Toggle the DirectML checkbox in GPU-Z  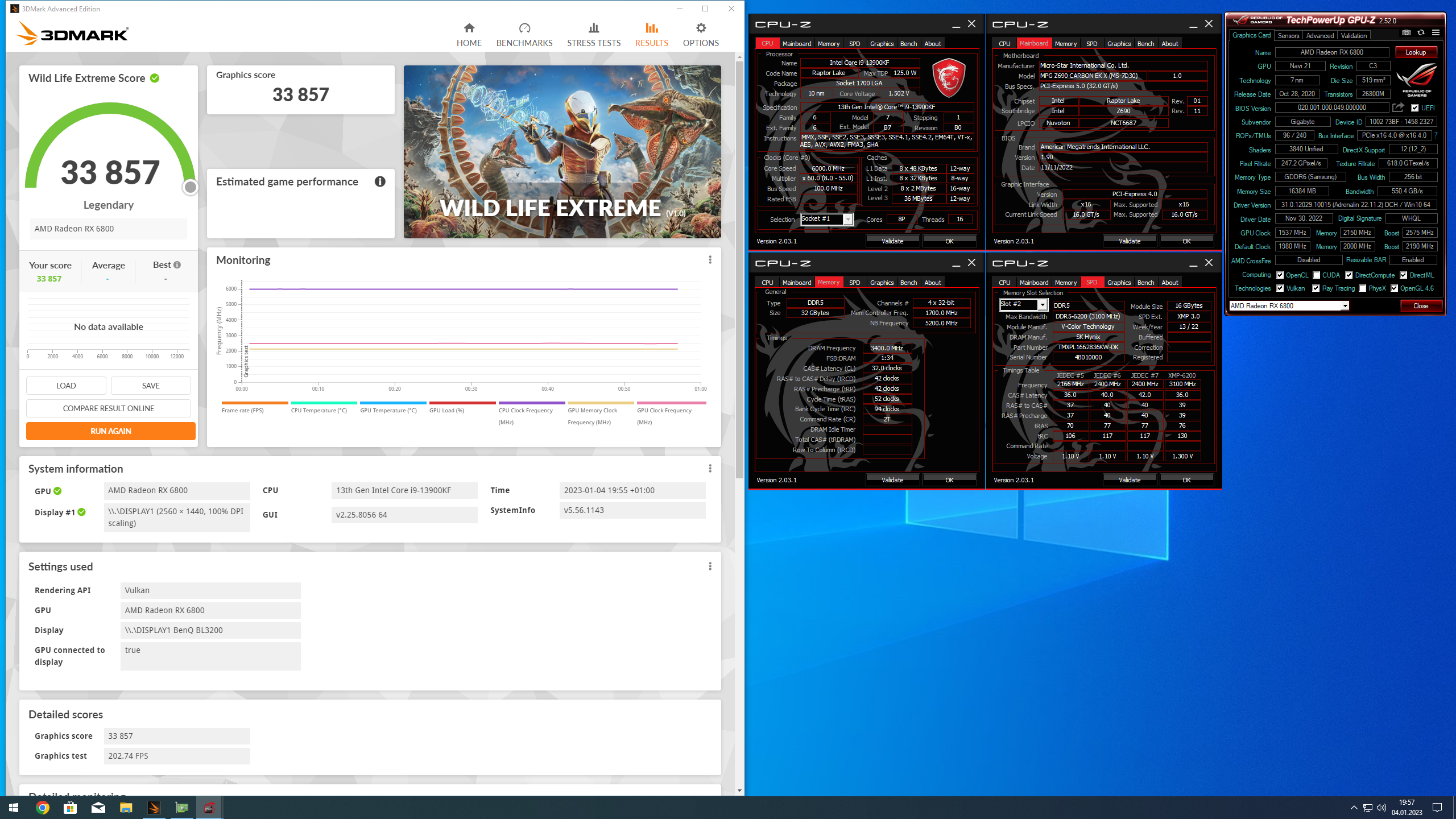pos(1403,275)
